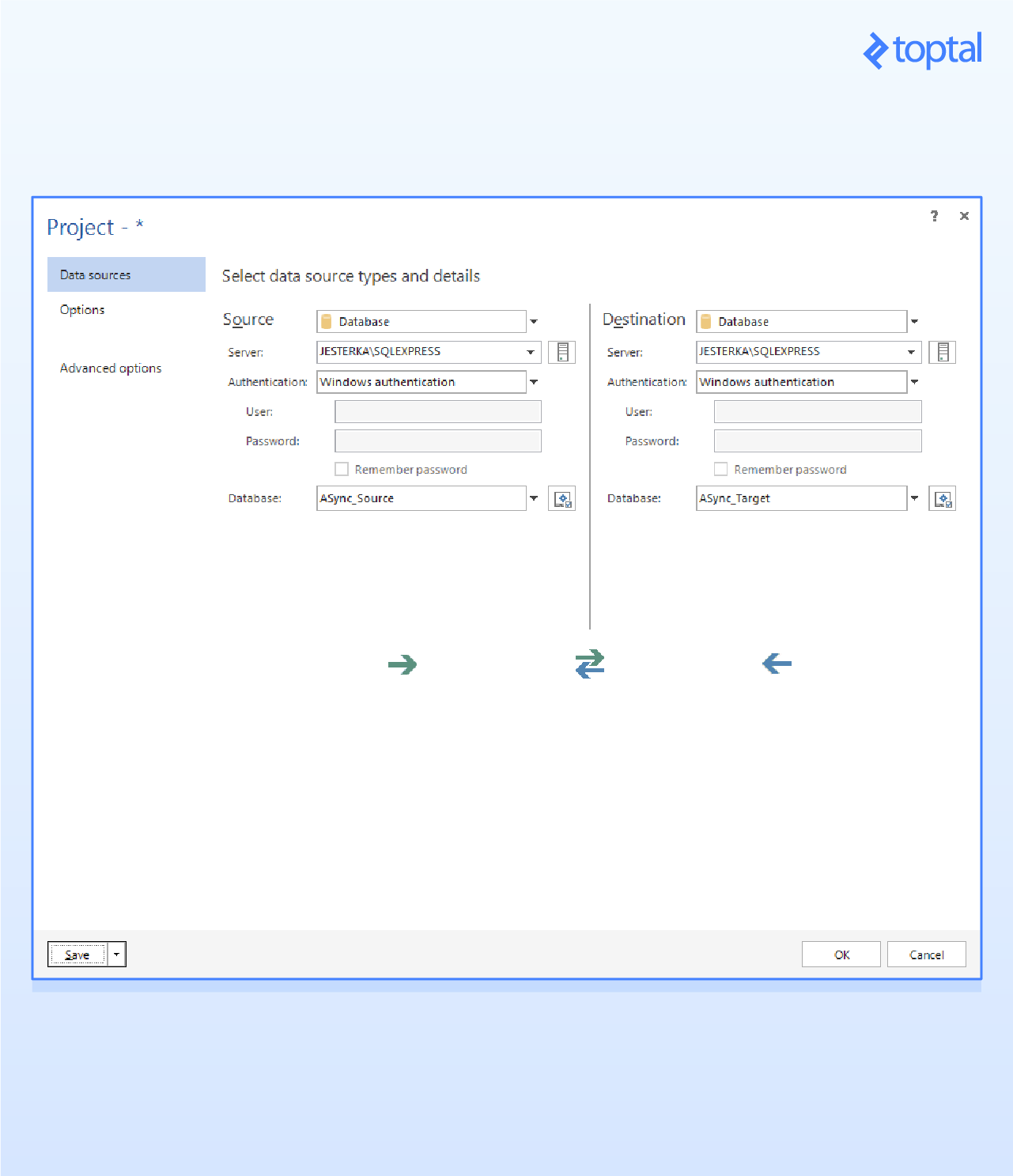Click the Destination User input field
1013x1176 pixels.
click(x=817, y=411)
